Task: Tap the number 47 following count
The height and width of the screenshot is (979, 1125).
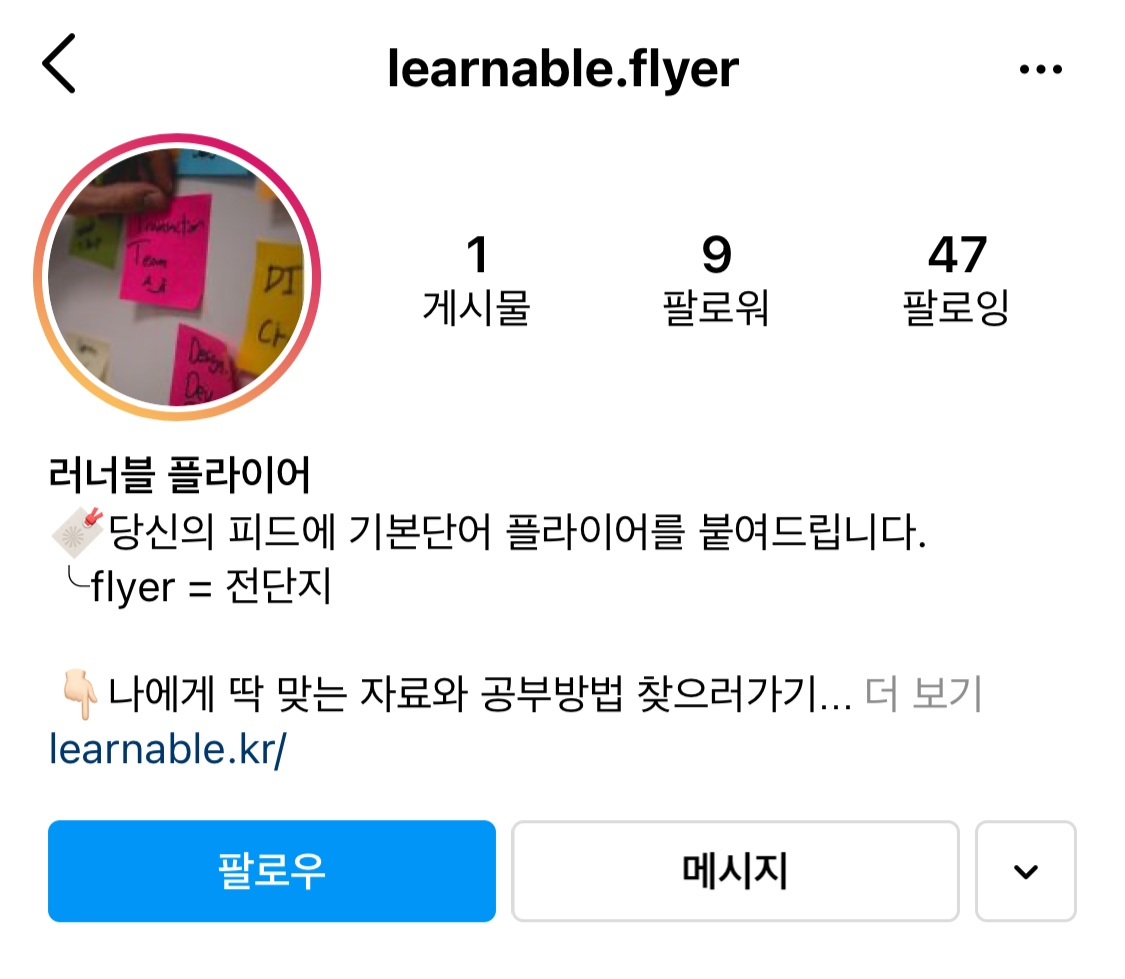Action: pos(957,255)
